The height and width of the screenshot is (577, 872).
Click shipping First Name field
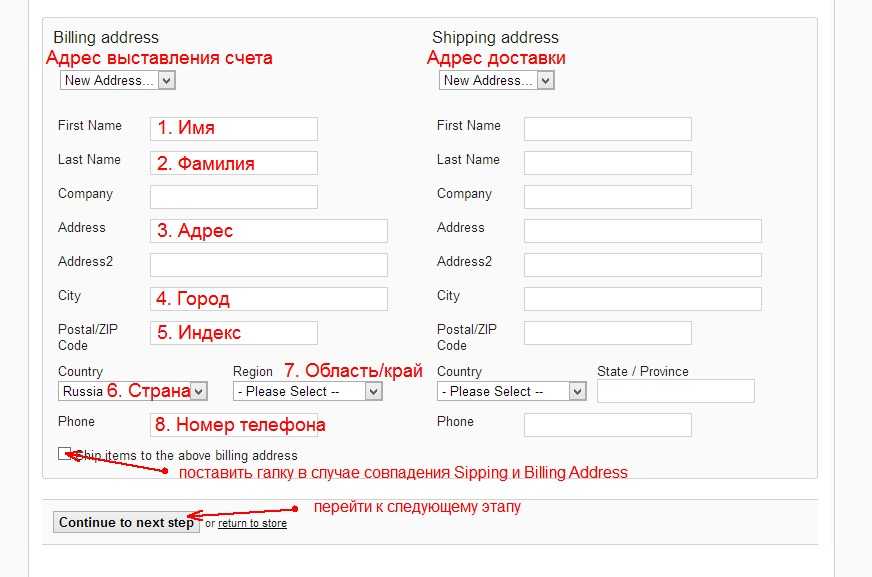pos(607,128)
